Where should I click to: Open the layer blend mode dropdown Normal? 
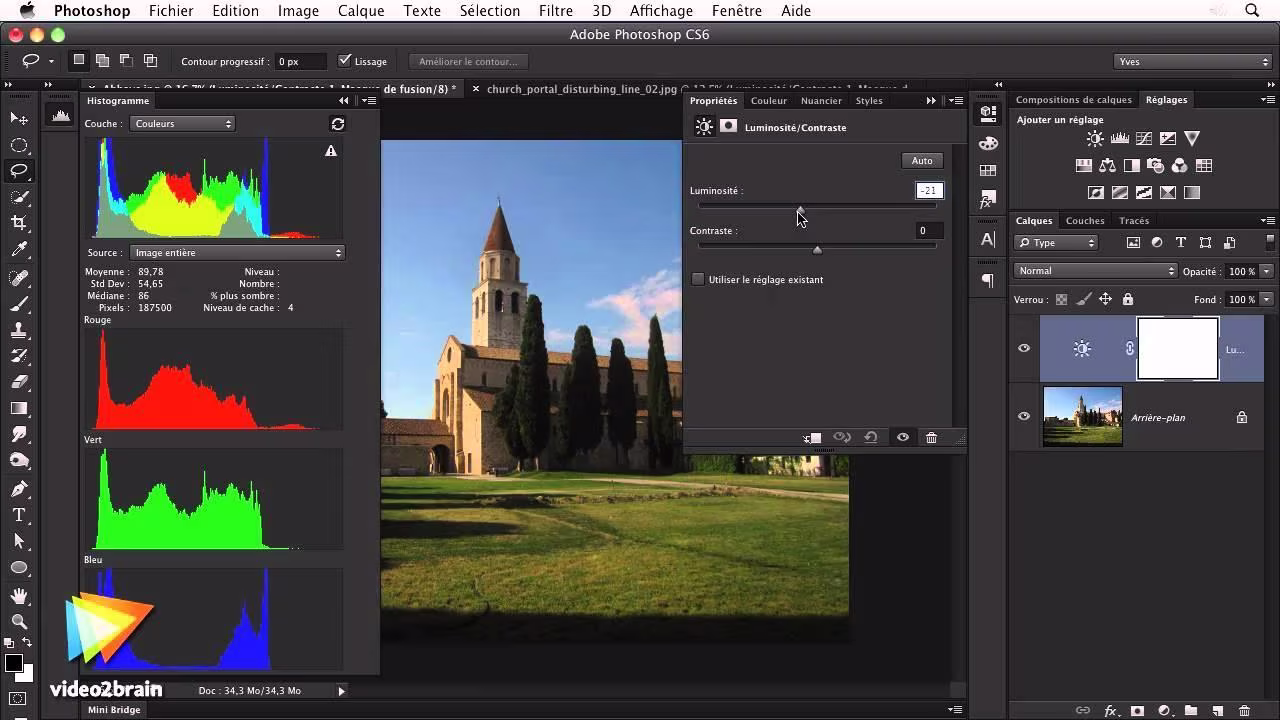click(x=1096, y=271)
